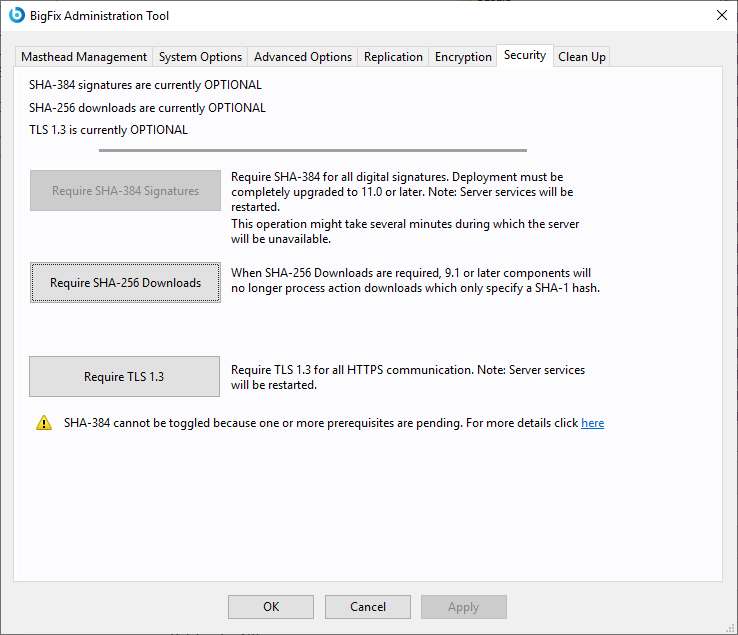Click the 'When SHA-256 Downloads are required' description
Screen dimensions: 738x635
click(x=415, y=280)
